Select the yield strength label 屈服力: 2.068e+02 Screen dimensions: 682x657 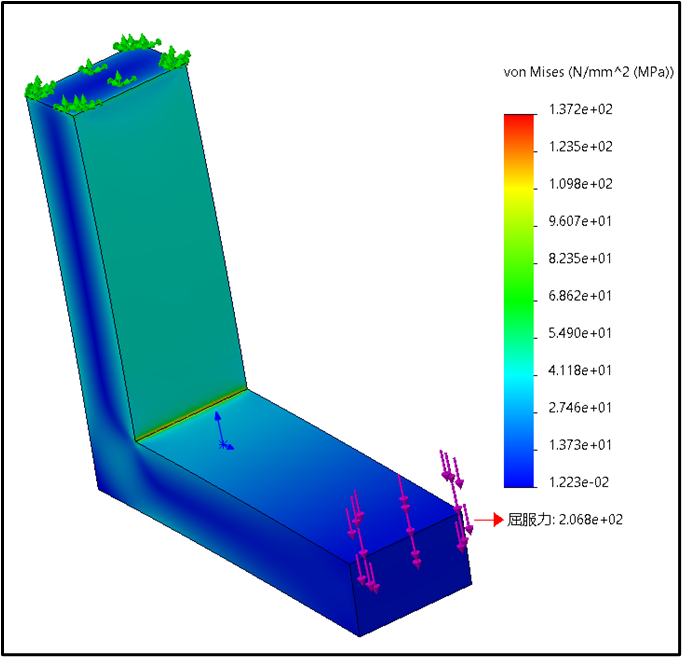(565, 520)
